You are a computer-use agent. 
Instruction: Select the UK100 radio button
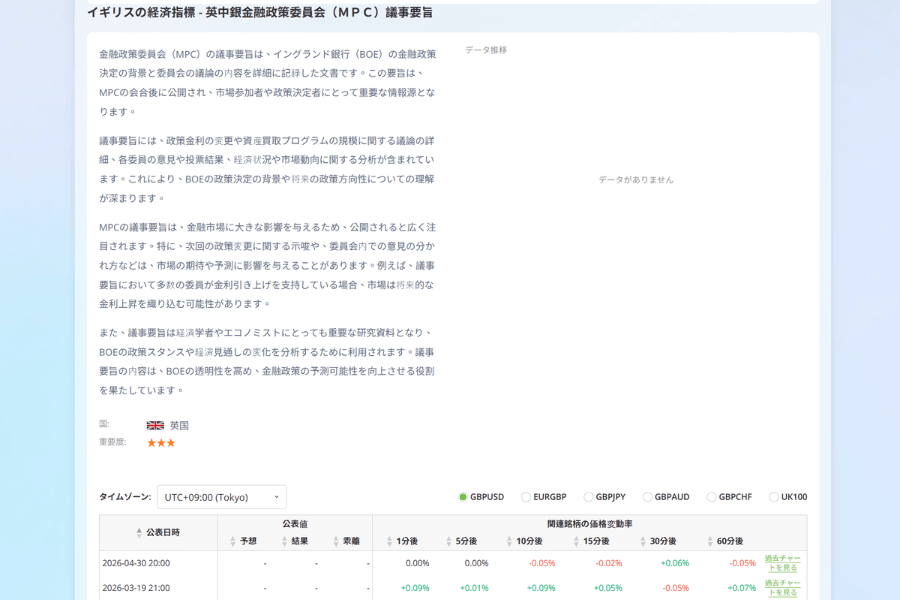(774, 497)
